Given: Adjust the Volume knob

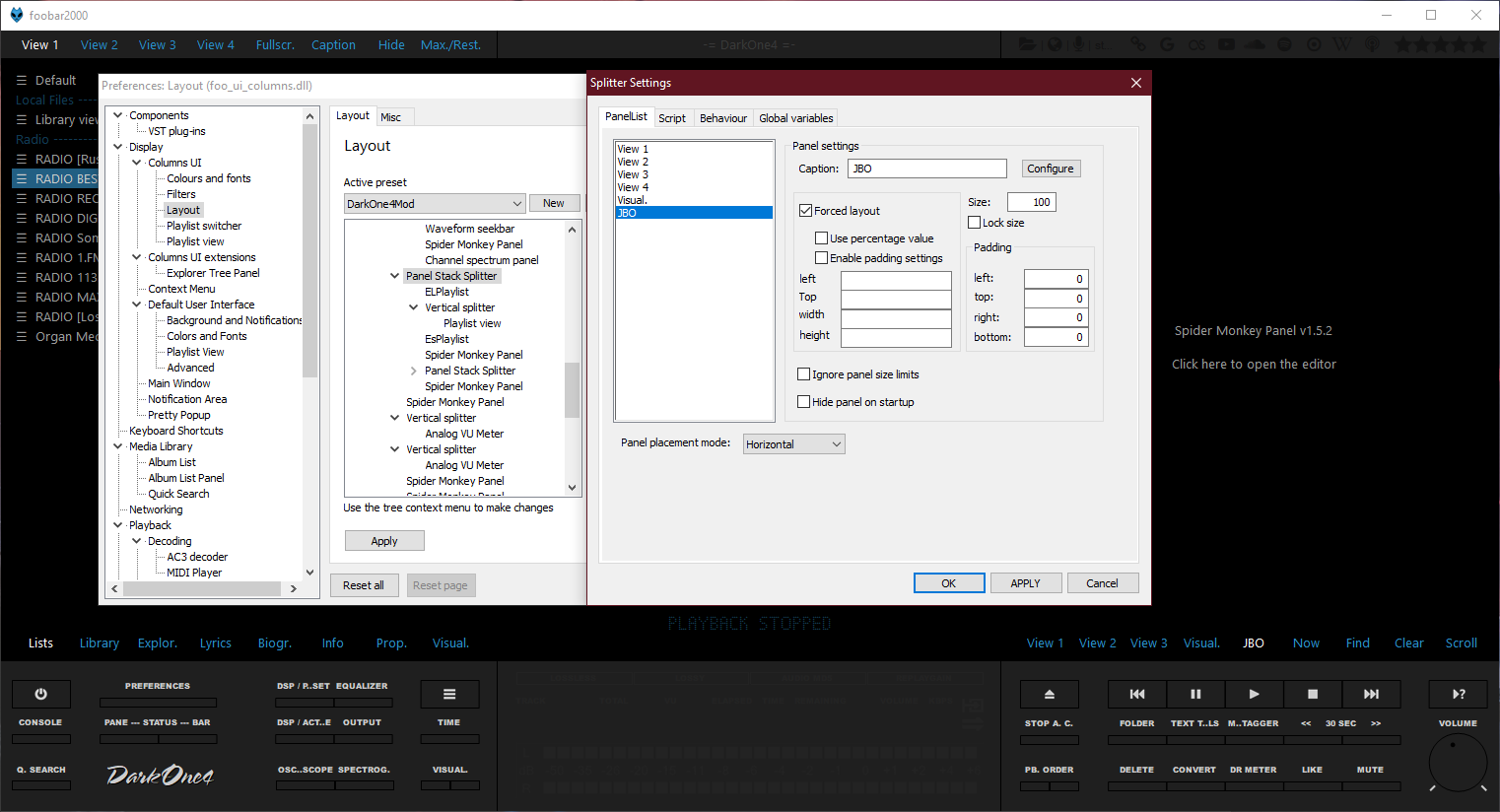Looking at the screenshot, I should [x=1458, y=762].
